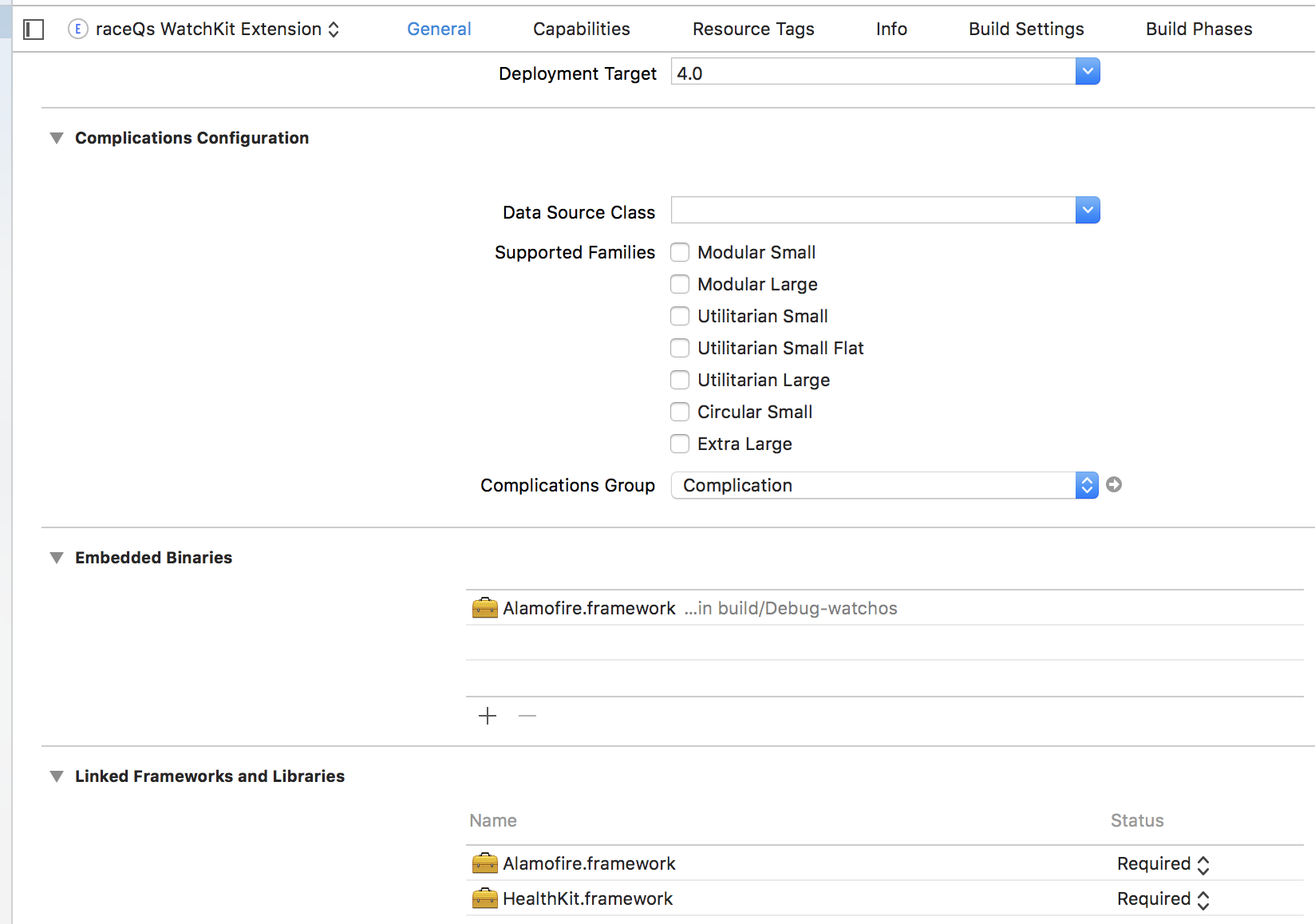
Task: Click the arrow icon beside Complications Group
Action: click(x=1114, y=484)
